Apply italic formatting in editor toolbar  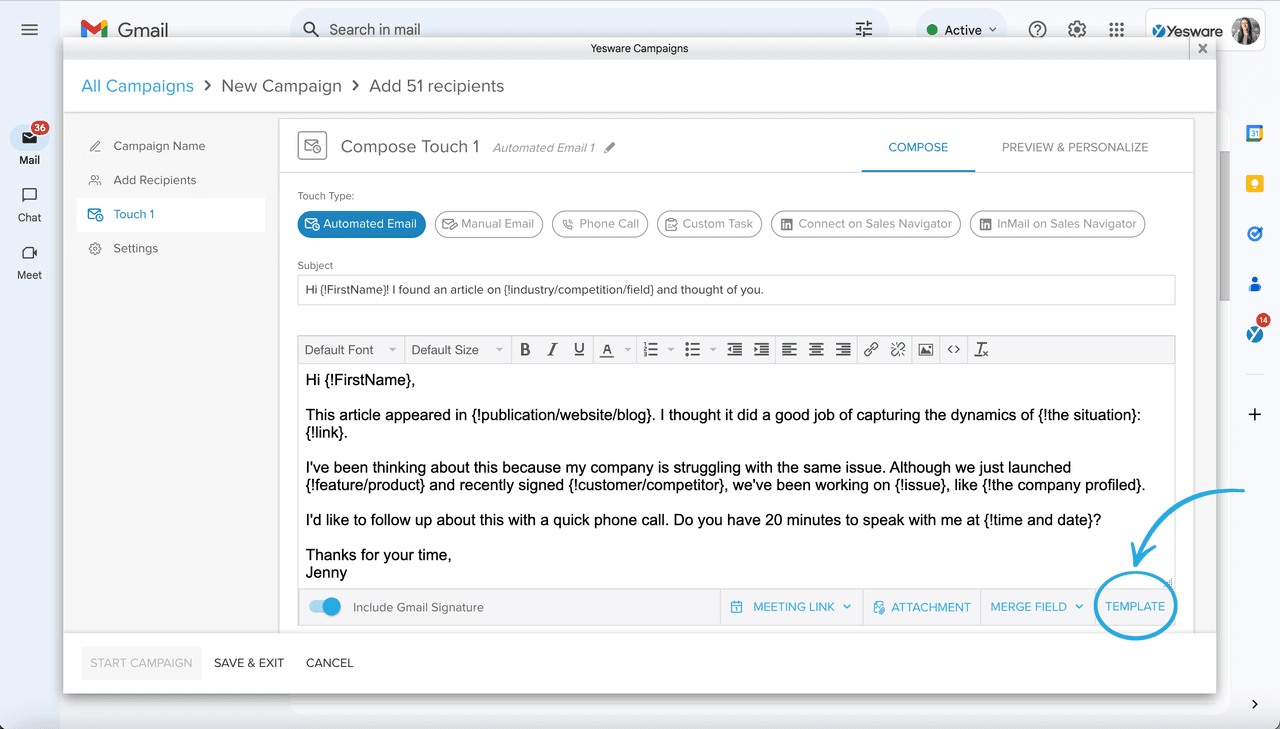[x=552, y=350]
